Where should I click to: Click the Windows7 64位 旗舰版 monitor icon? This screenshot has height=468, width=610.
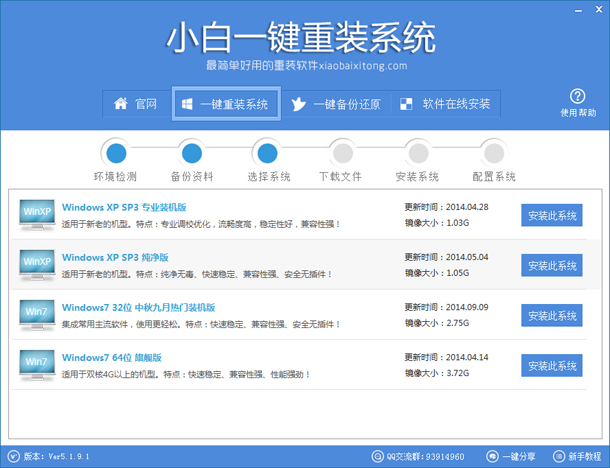point(36,363)
